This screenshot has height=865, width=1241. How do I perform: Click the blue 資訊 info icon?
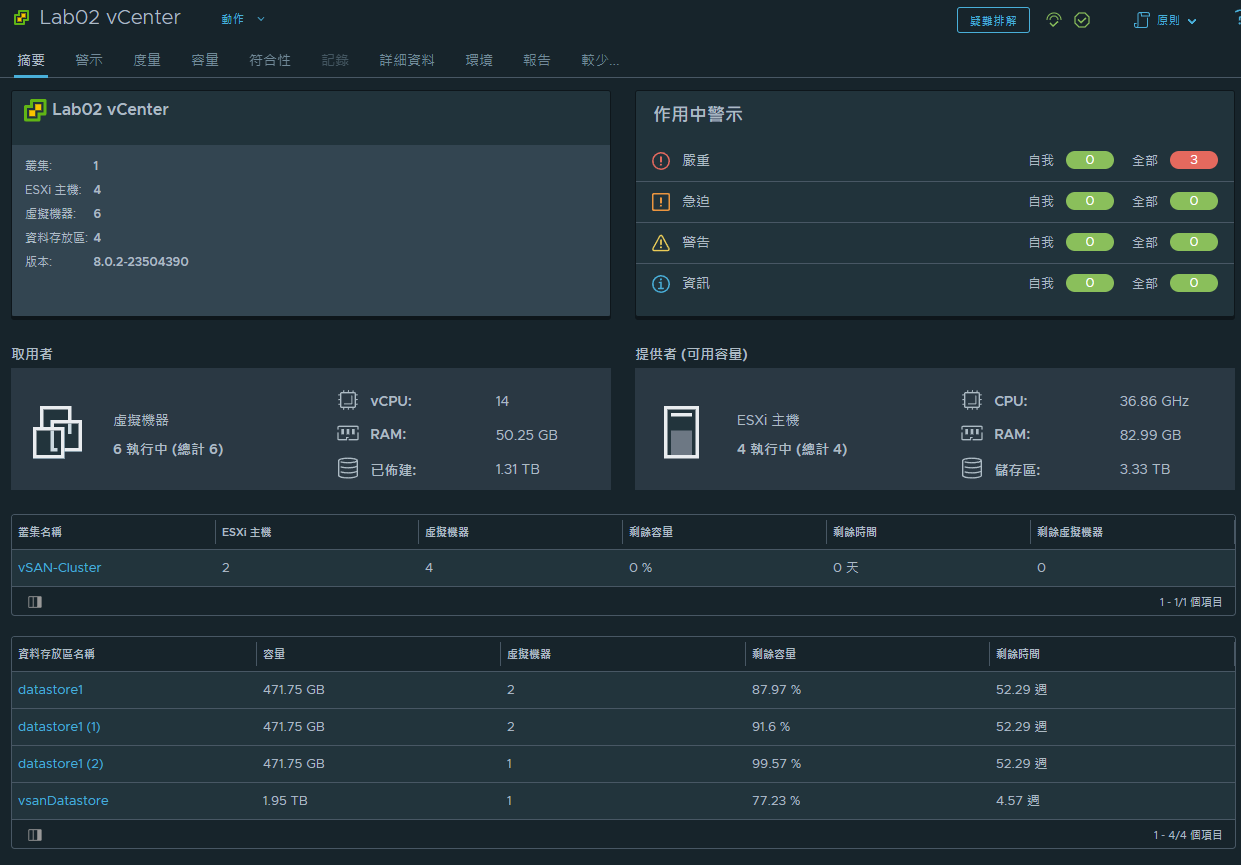[x=661, y=284]
